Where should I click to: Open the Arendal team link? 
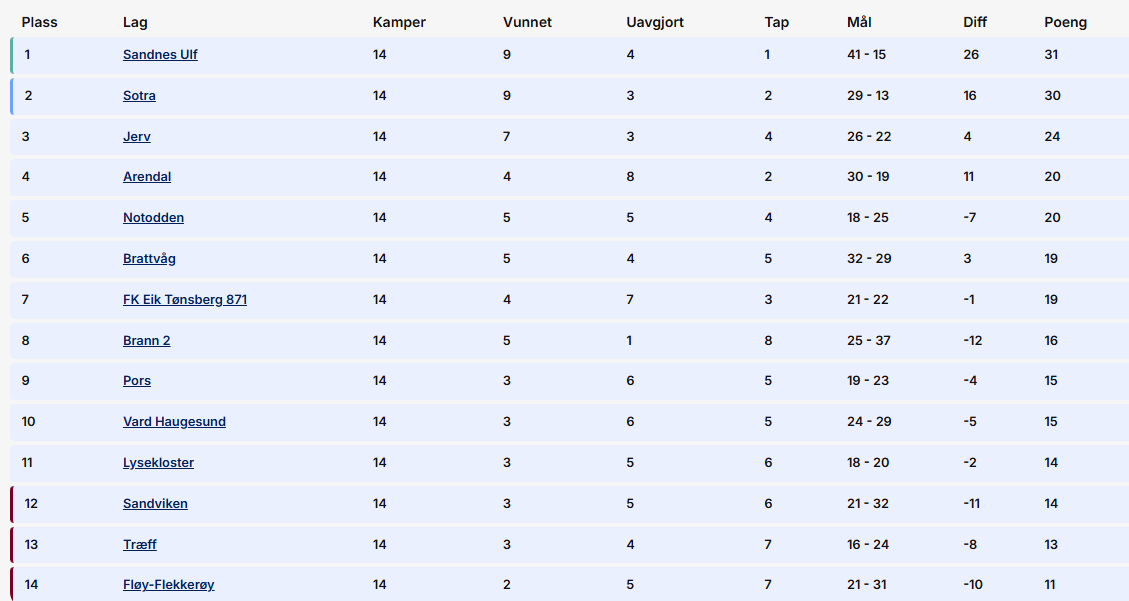pyautogui.click(x=147, y=177)
